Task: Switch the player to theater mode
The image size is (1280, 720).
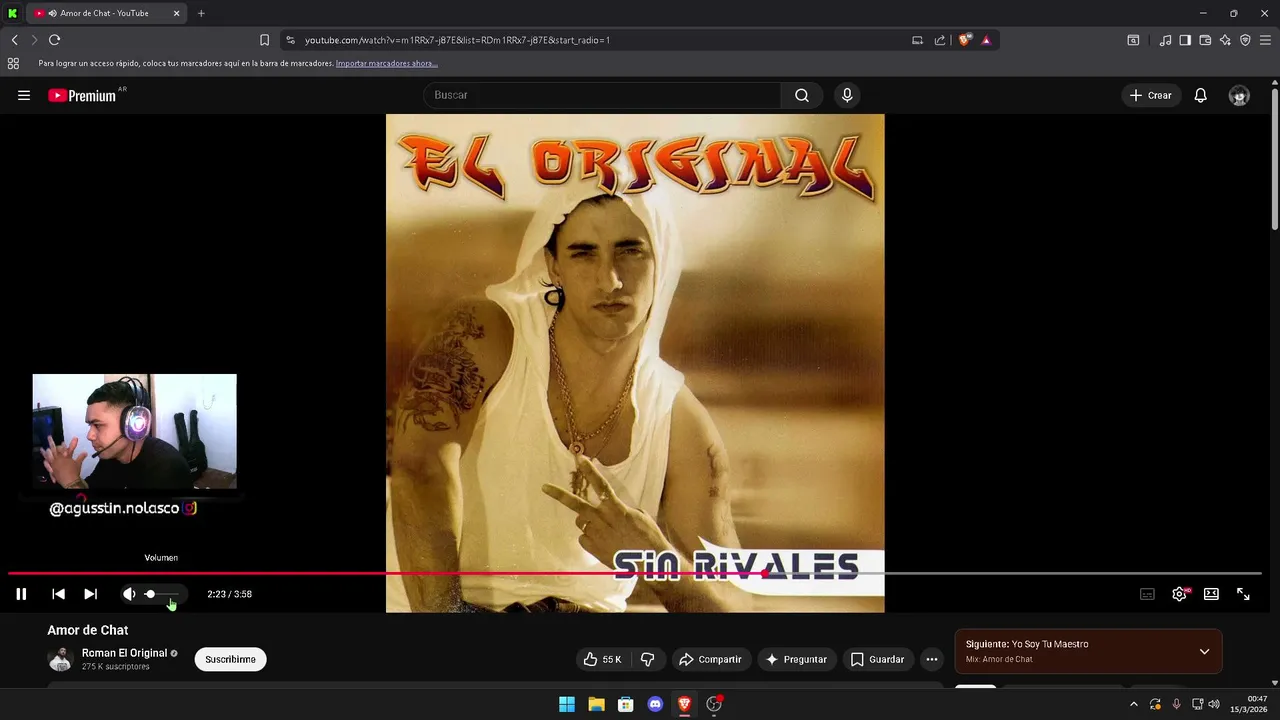Action: click(x=1211, y=594)
